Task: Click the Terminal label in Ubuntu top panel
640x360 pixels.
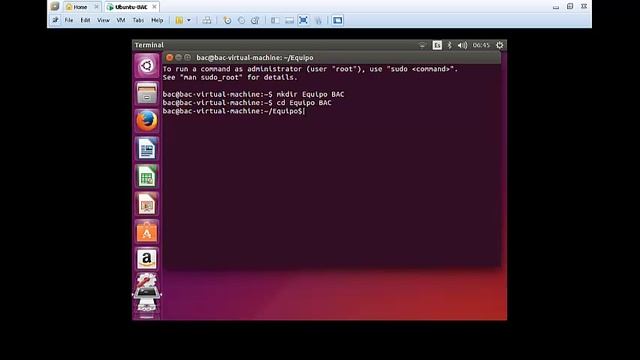Action: coord(149,45)
